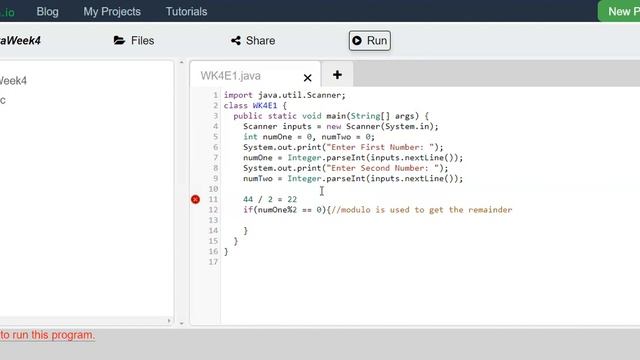Go to My Projects
The image size is (640, 360).
[112, 11]
